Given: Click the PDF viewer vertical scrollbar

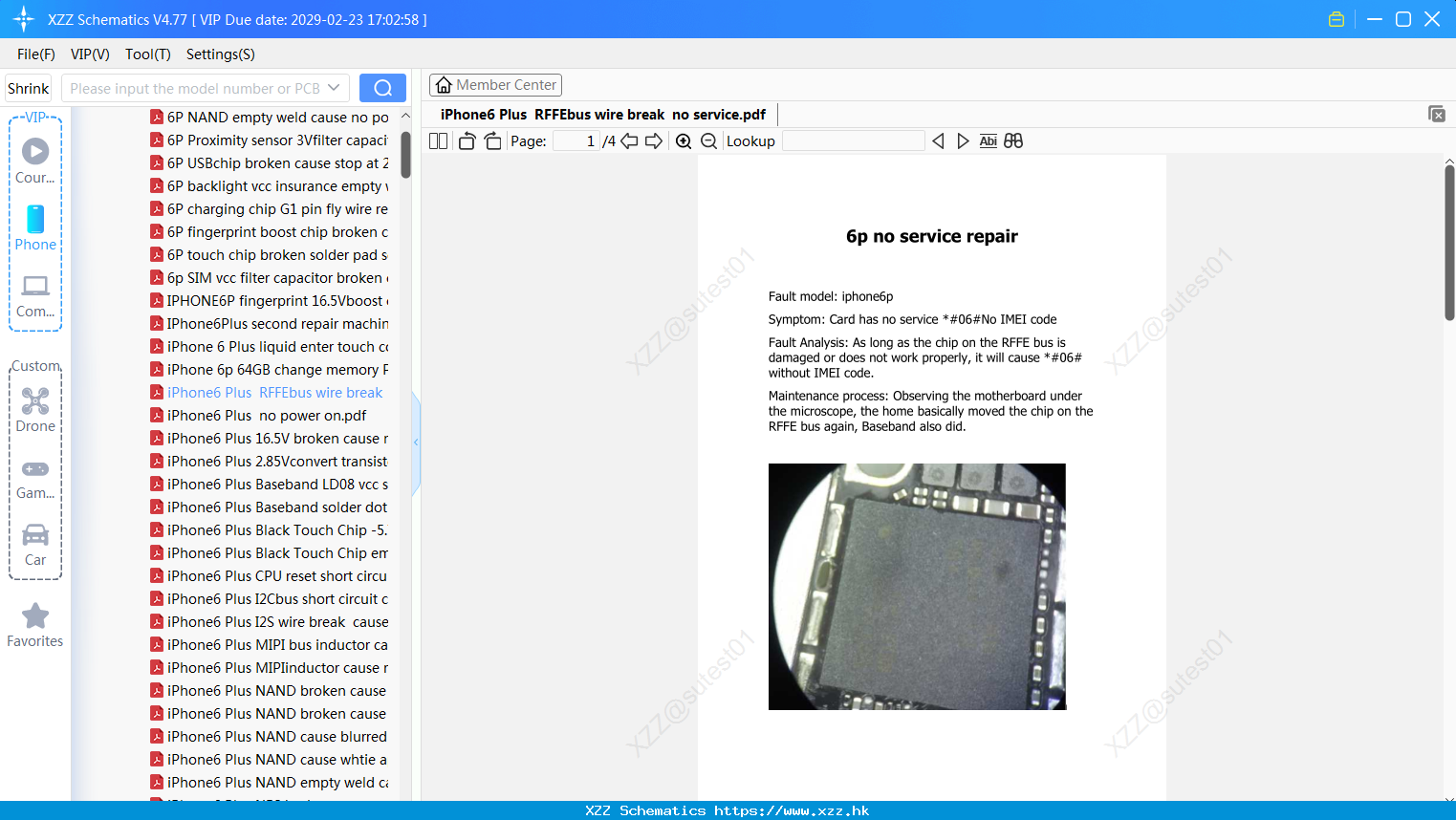Looking at the screenshot, I should pyautogui.click(x=1449, y=244).
